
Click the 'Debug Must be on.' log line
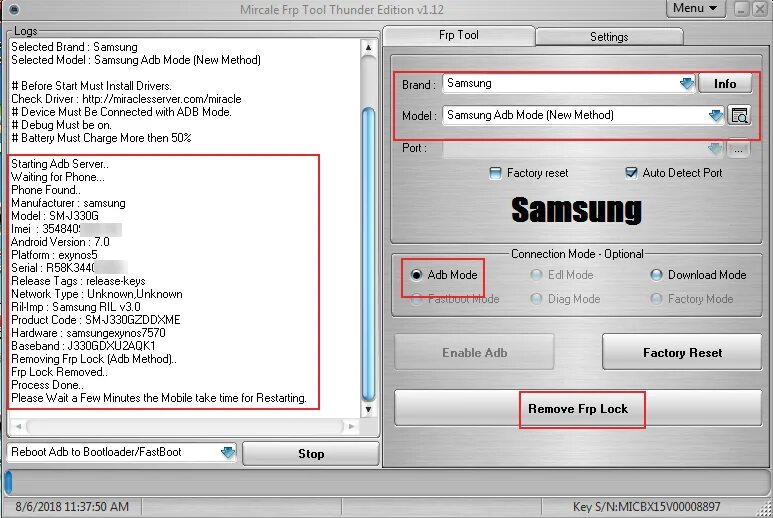coord(62,125)
